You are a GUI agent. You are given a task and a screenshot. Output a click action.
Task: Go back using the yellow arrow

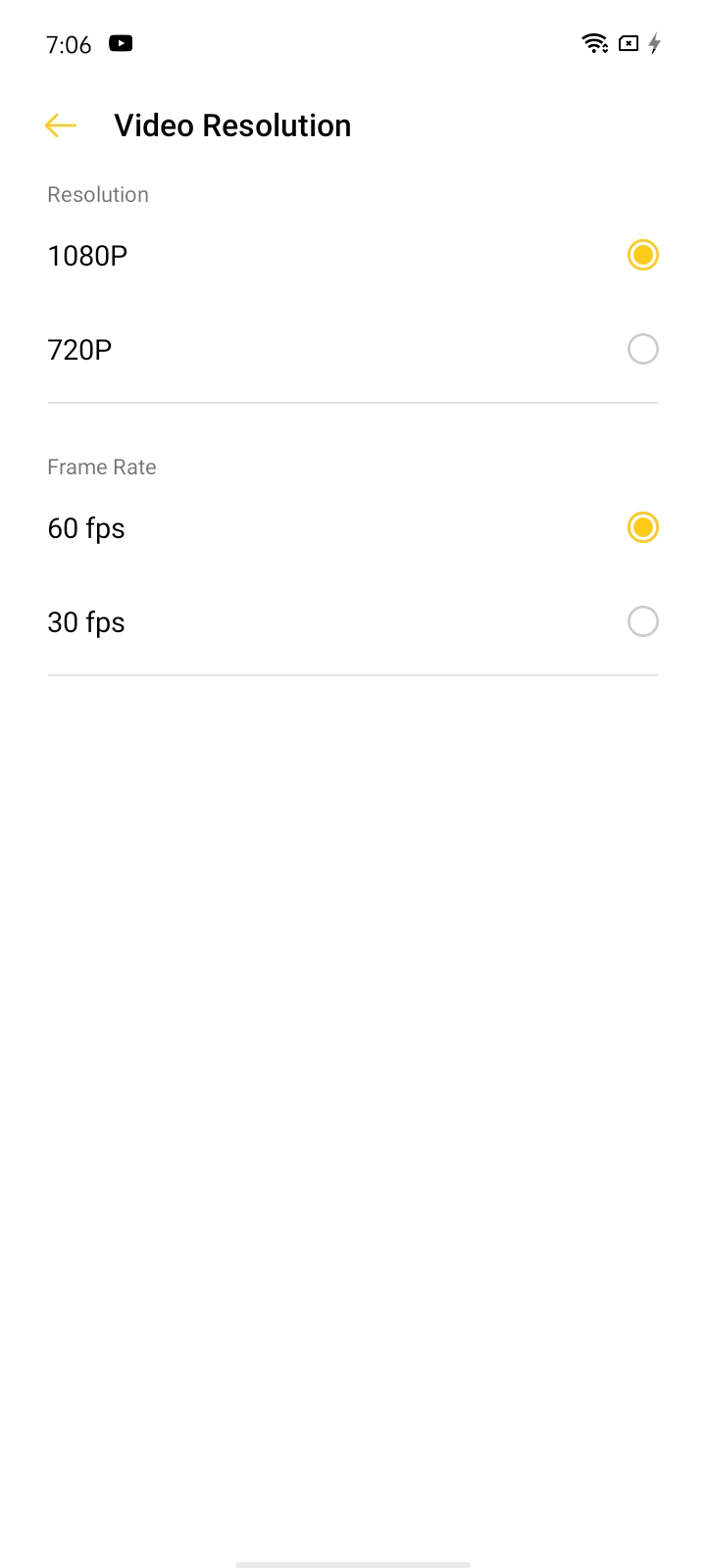coord(61,125)
